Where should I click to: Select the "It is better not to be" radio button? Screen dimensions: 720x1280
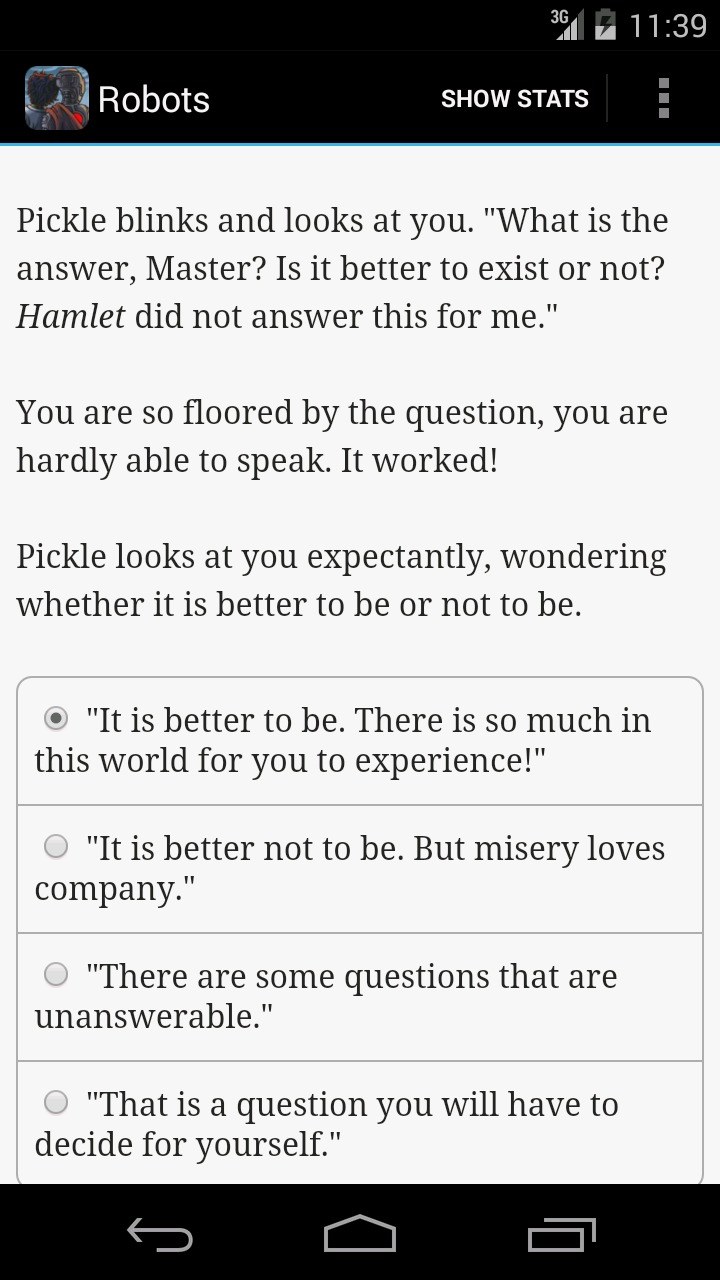pos(57,846)
